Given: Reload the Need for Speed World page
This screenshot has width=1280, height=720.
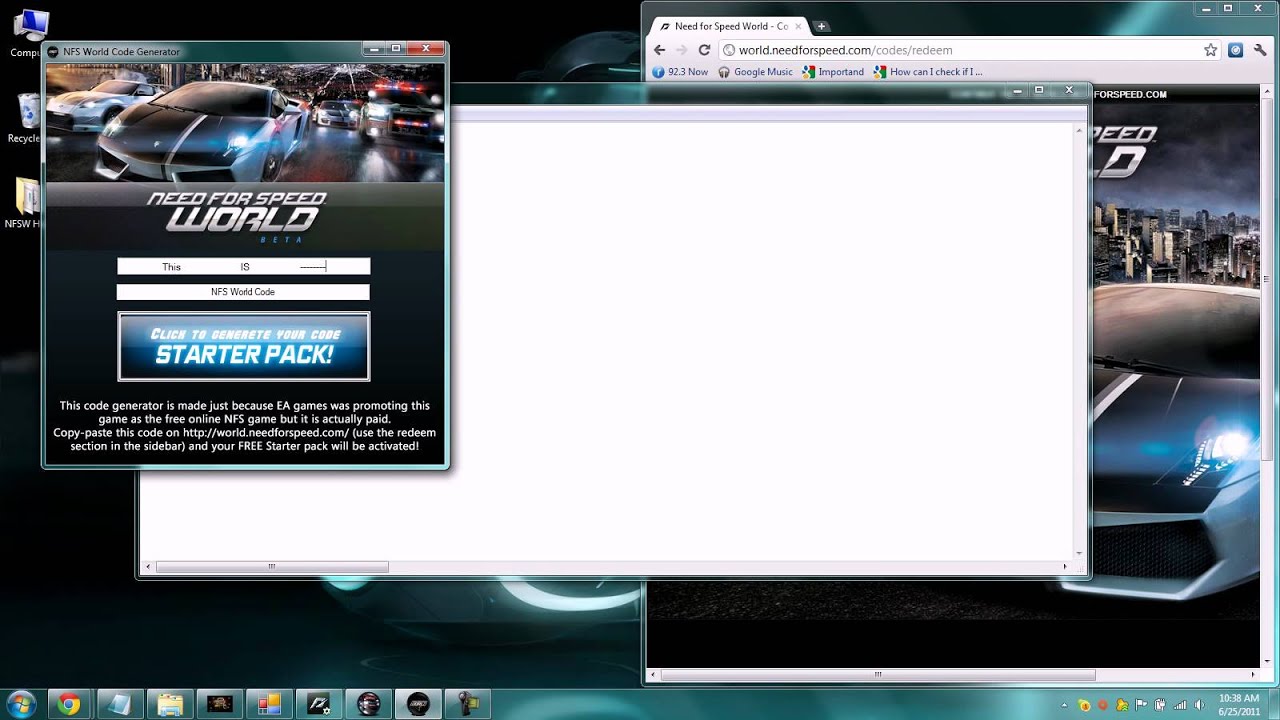Looking at the screenshot, I should (704, 50).
